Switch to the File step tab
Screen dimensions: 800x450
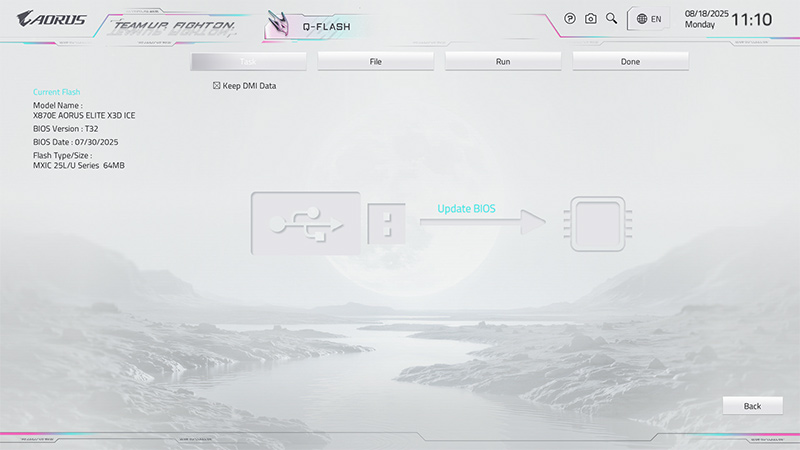point(375,61)
